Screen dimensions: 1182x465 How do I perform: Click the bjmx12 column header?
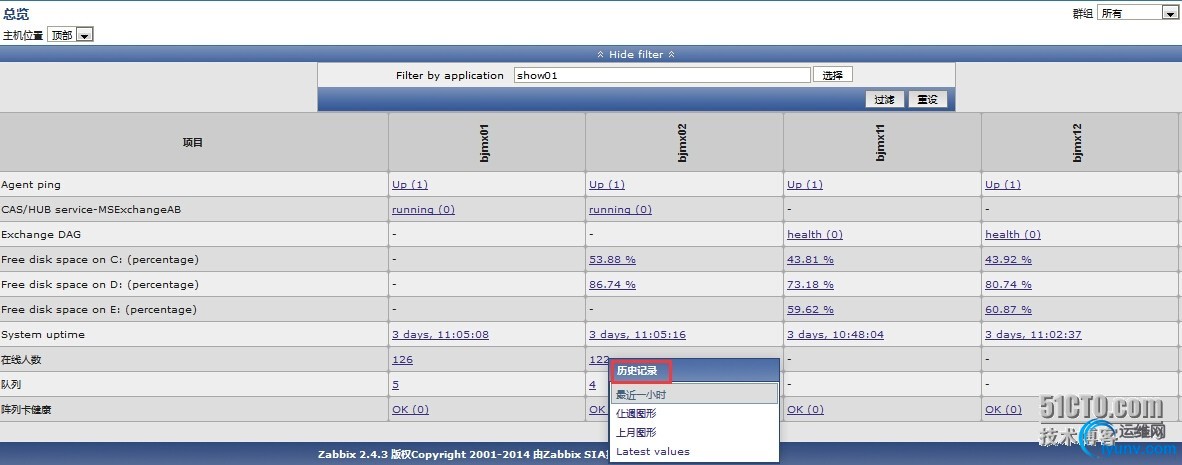point(1077,142)
